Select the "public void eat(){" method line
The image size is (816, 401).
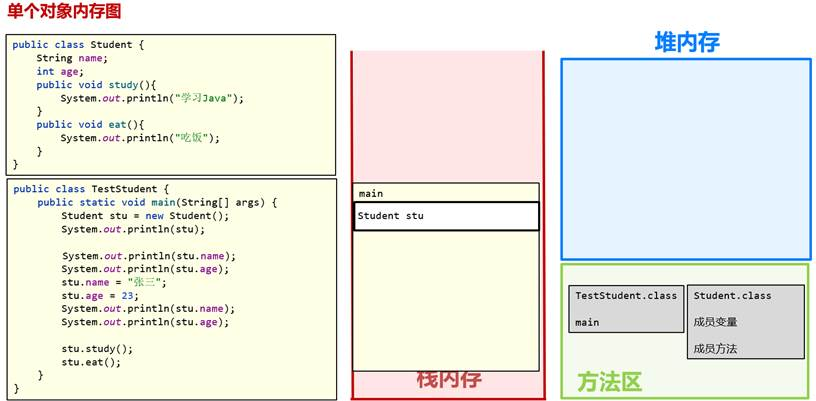[90, 125]
